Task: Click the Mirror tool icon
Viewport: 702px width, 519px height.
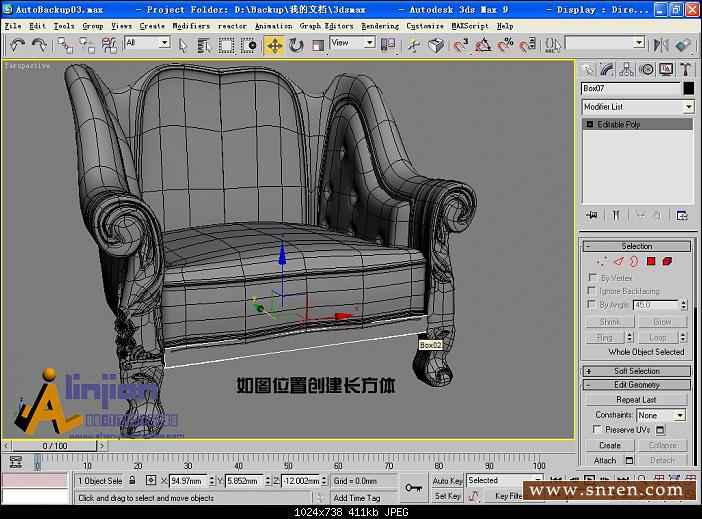Action: click(661, 45)
